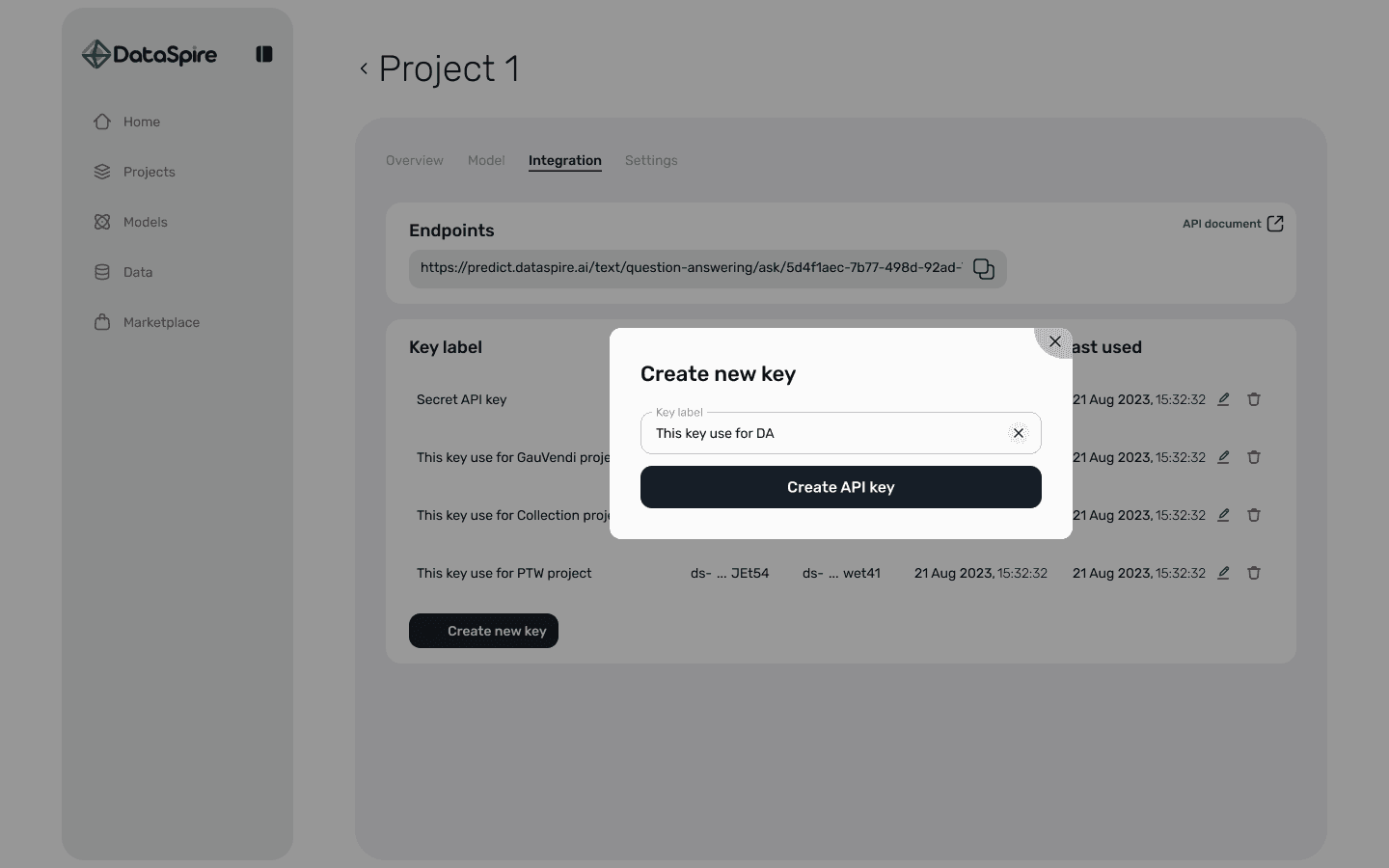This screenshot has width=1389, height=868.
Task: Click the Create new key button
Action: pyautogui.click(x=483, y=631)
